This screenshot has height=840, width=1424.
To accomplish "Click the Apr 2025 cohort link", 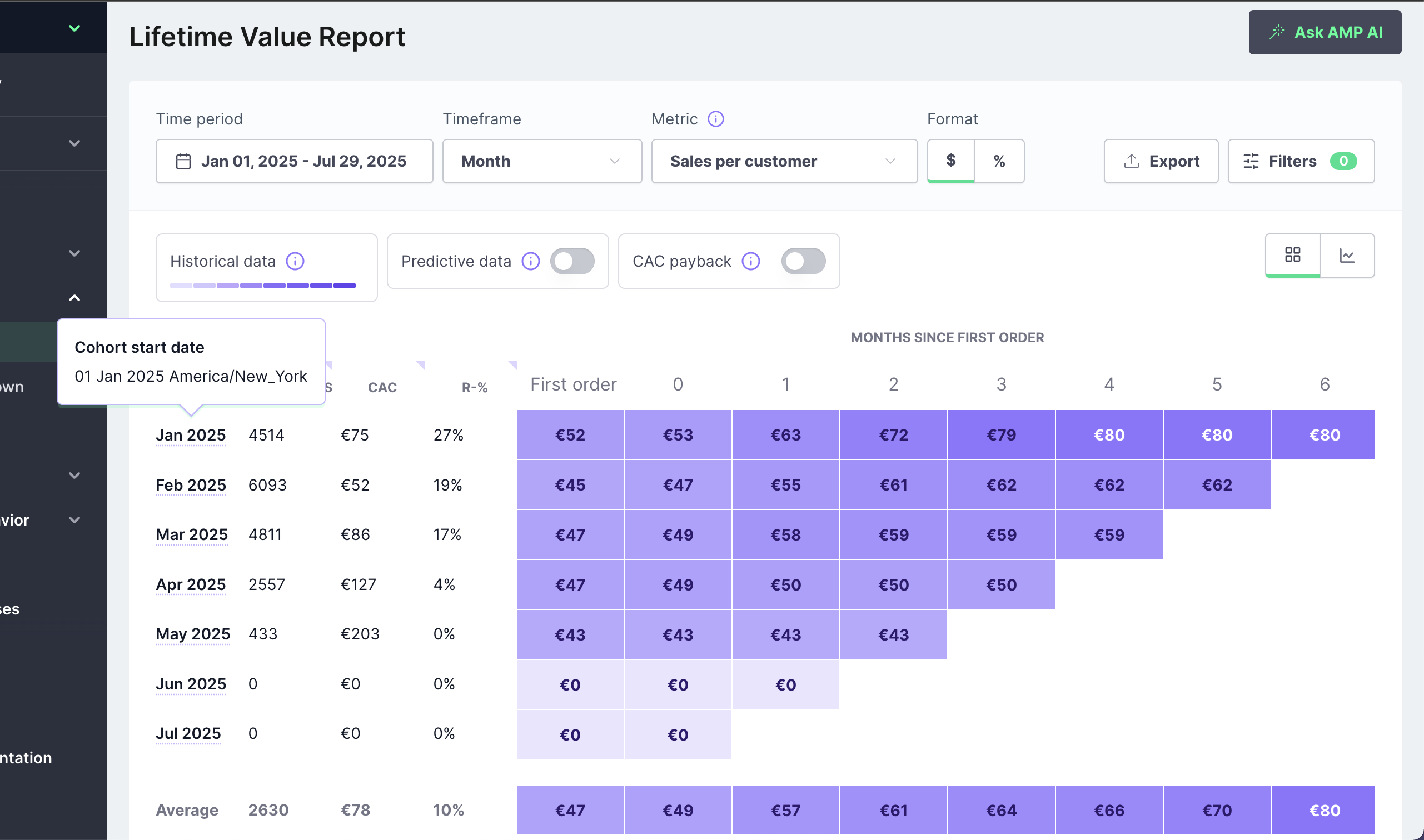I will point(191,584).
